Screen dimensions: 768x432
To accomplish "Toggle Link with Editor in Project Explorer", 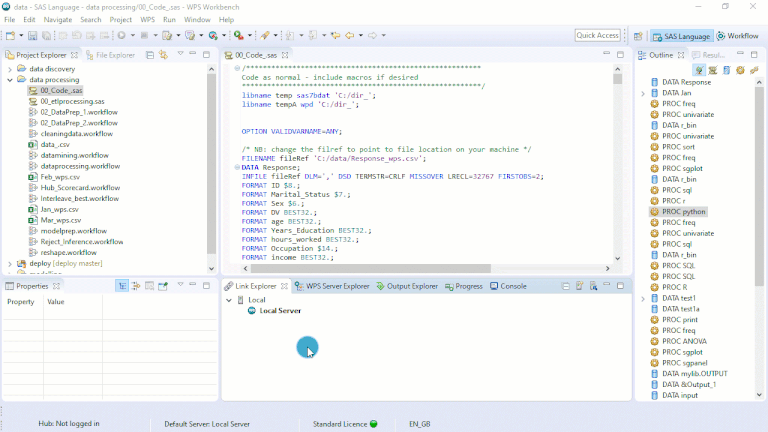I will (165, 55).
